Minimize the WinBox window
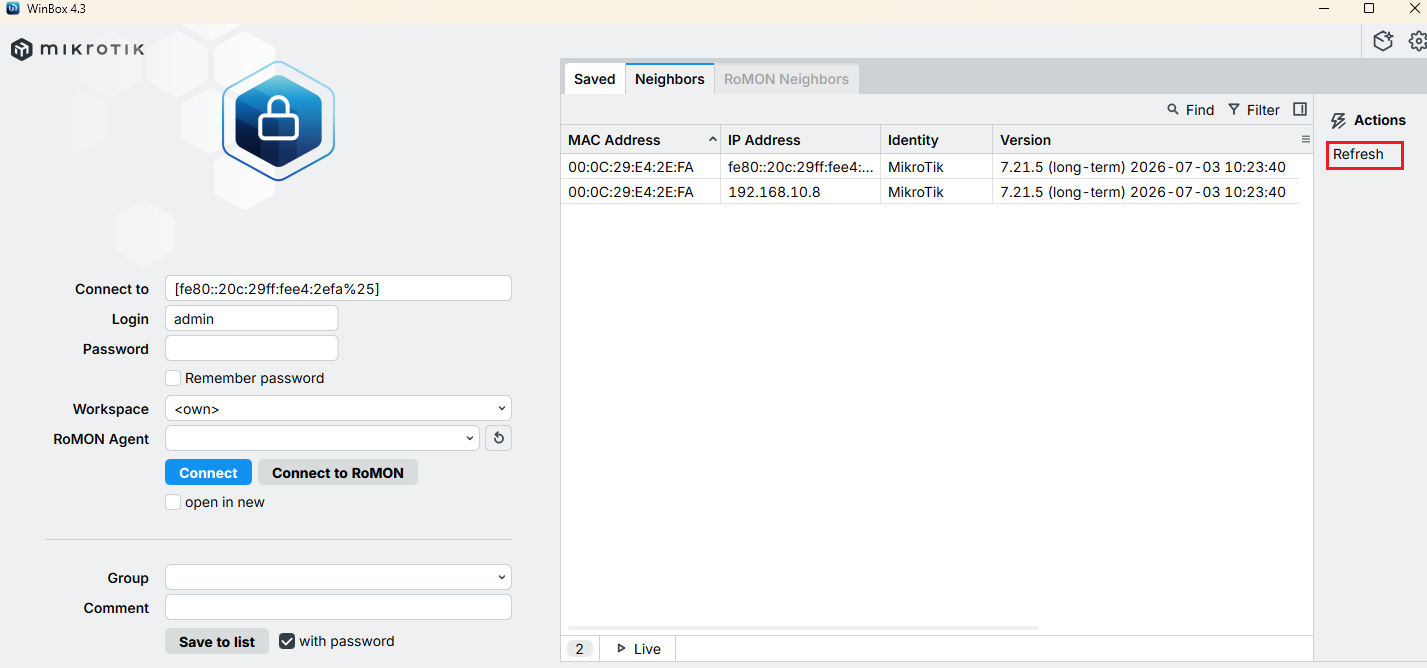This screenshot has height=668, width=1427. point(1324,8)
